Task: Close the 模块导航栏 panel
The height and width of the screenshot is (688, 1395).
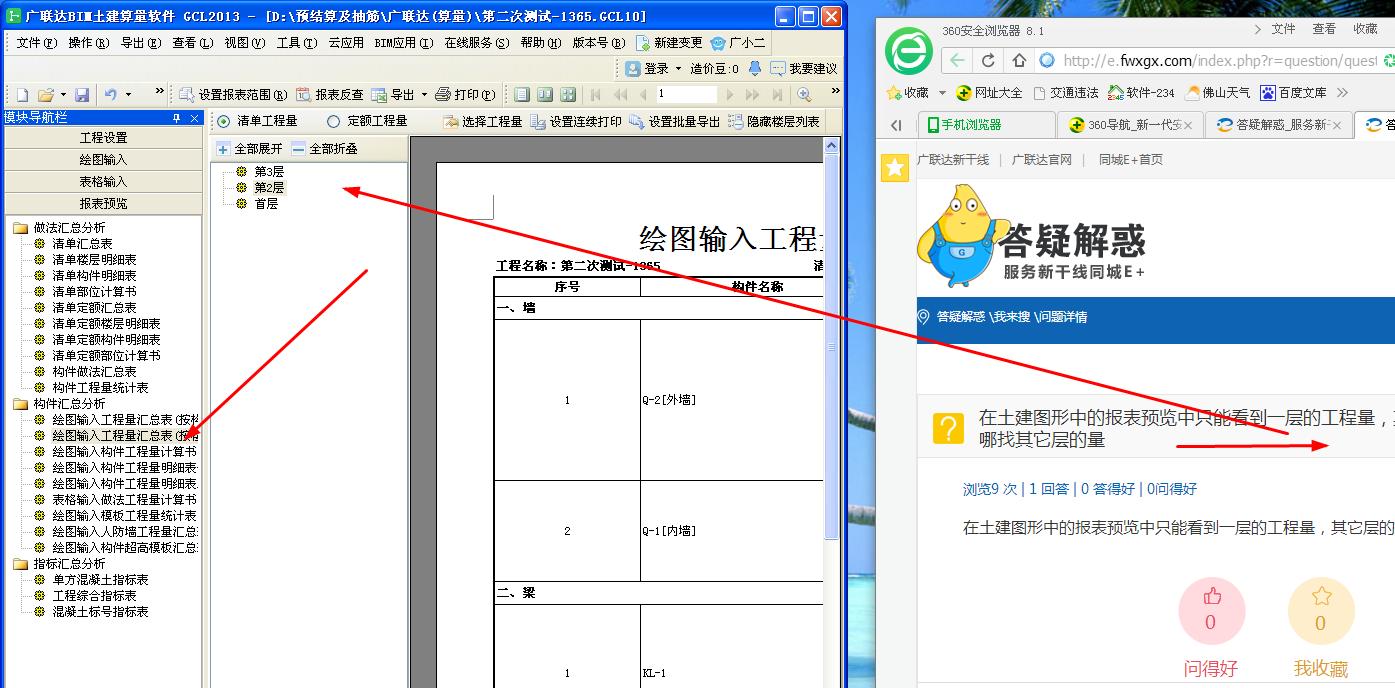Action: click(x=195, y=118)
